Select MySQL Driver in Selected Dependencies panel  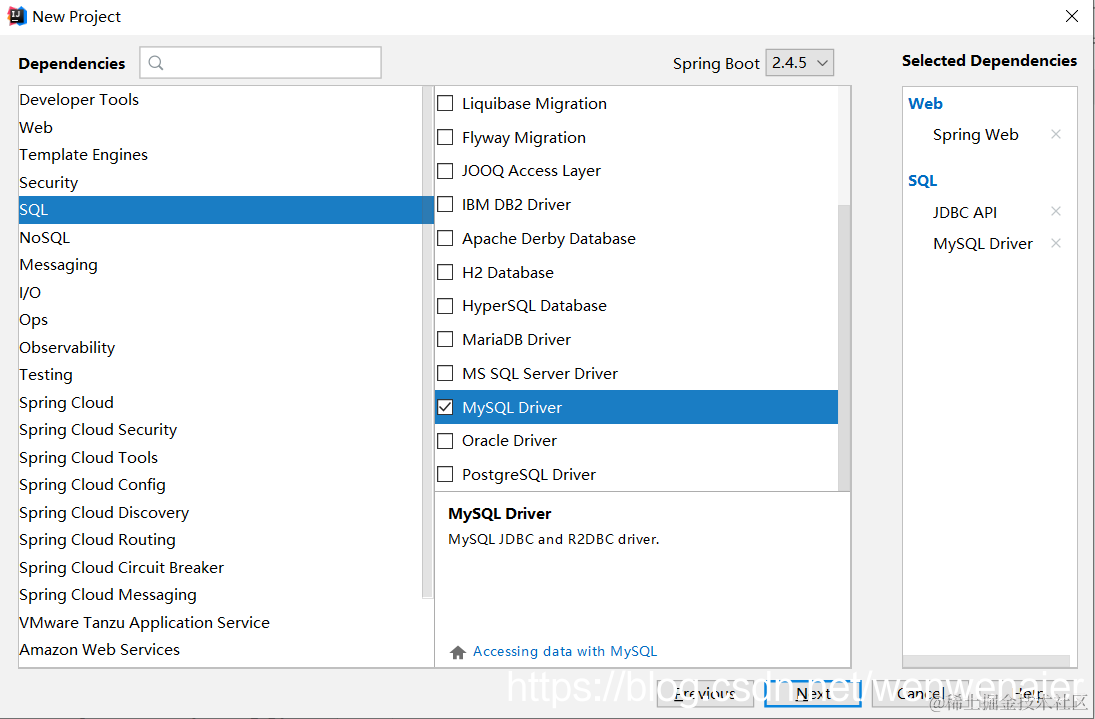click(983, 244)
